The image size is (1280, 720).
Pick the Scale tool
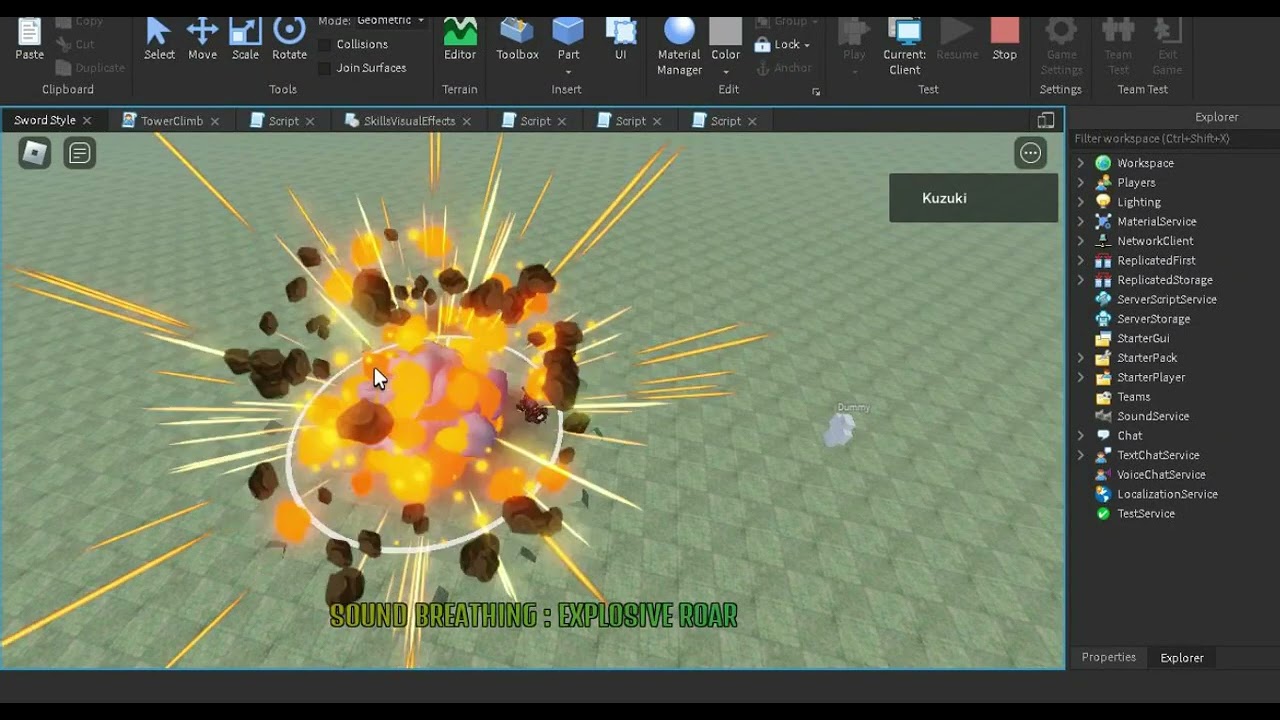(245, 40)
